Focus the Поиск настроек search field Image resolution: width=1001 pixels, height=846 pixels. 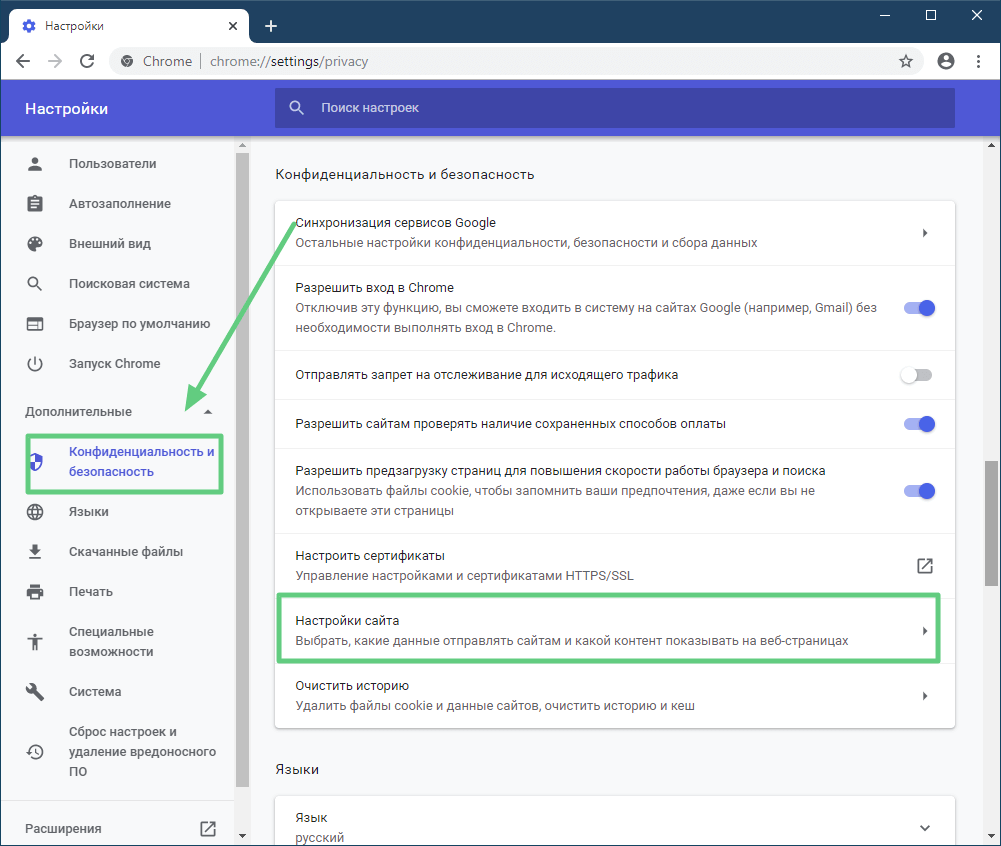(615, 108)
